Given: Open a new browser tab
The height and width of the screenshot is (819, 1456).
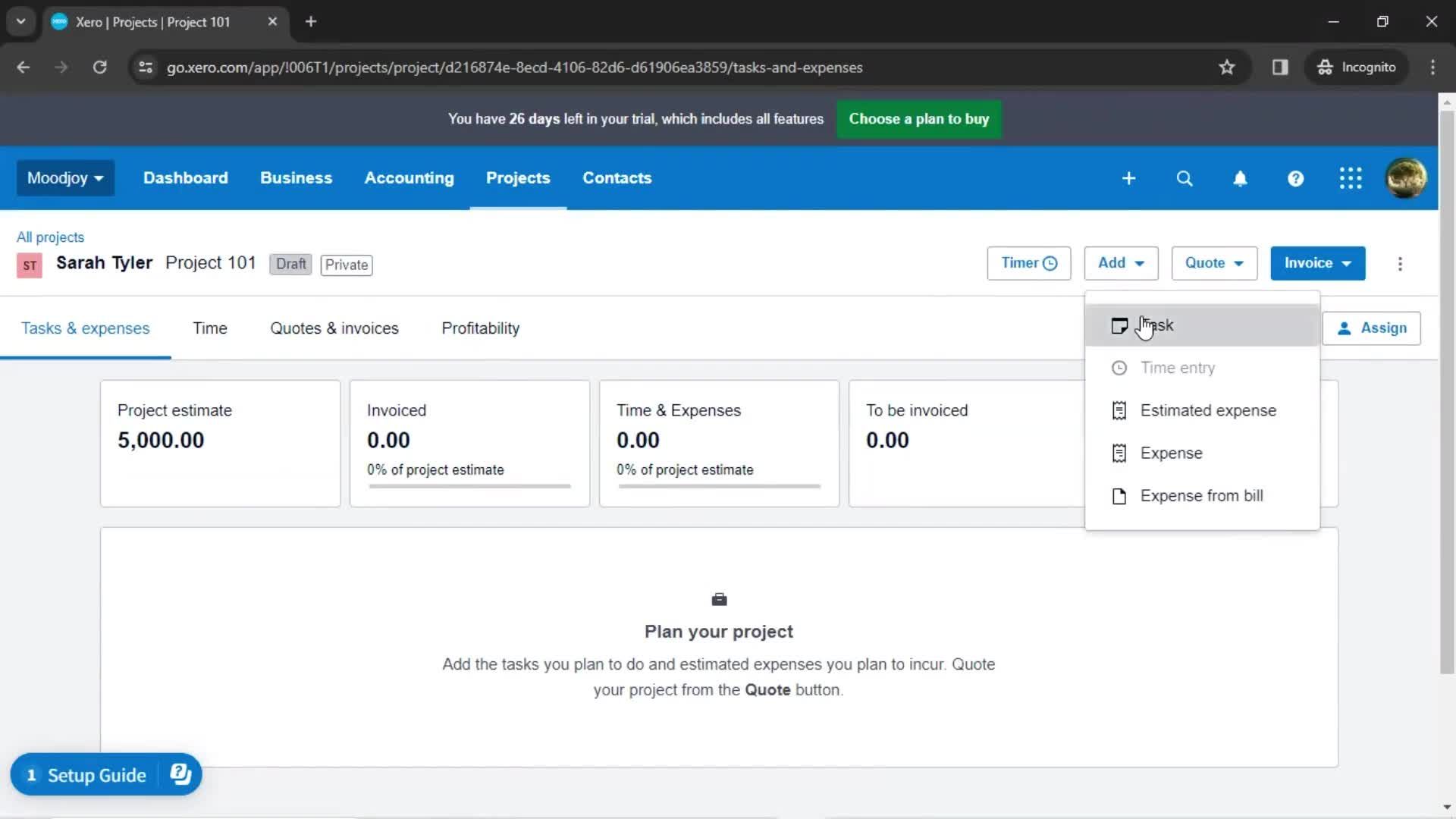Looking at the screenshot, I should coord(311,22).
